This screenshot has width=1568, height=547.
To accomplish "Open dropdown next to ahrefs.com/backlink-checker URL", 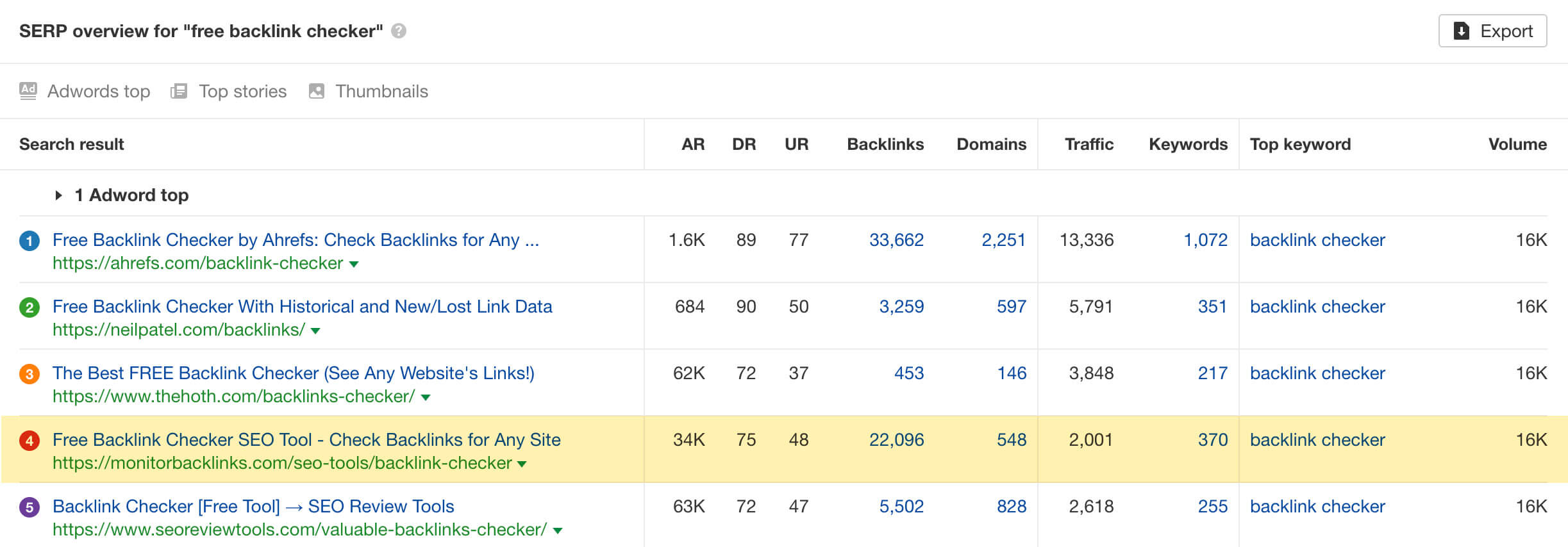I will 353,264.
